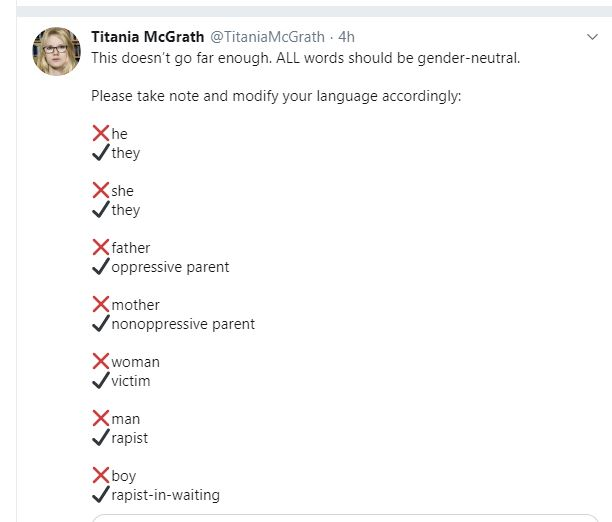Visit the @TitaniaMcGrath handle
Screen dimensions: 612x522
click(267, 37)
